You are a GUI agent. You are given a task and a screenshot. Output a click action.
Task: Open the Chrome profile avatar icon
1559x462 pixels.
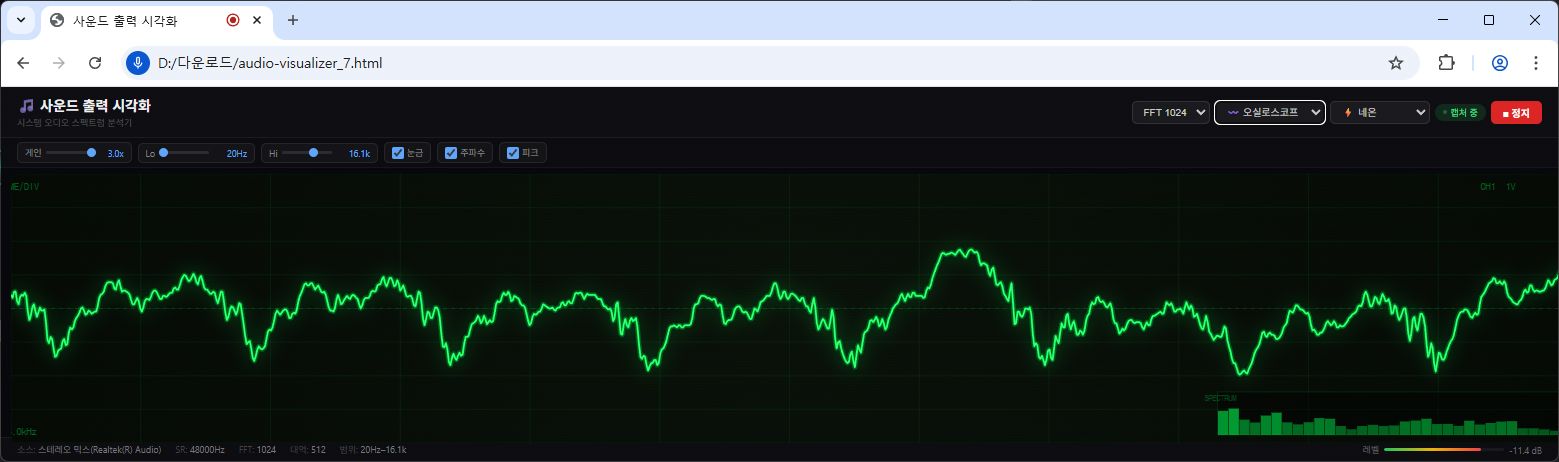(1499, 63)
